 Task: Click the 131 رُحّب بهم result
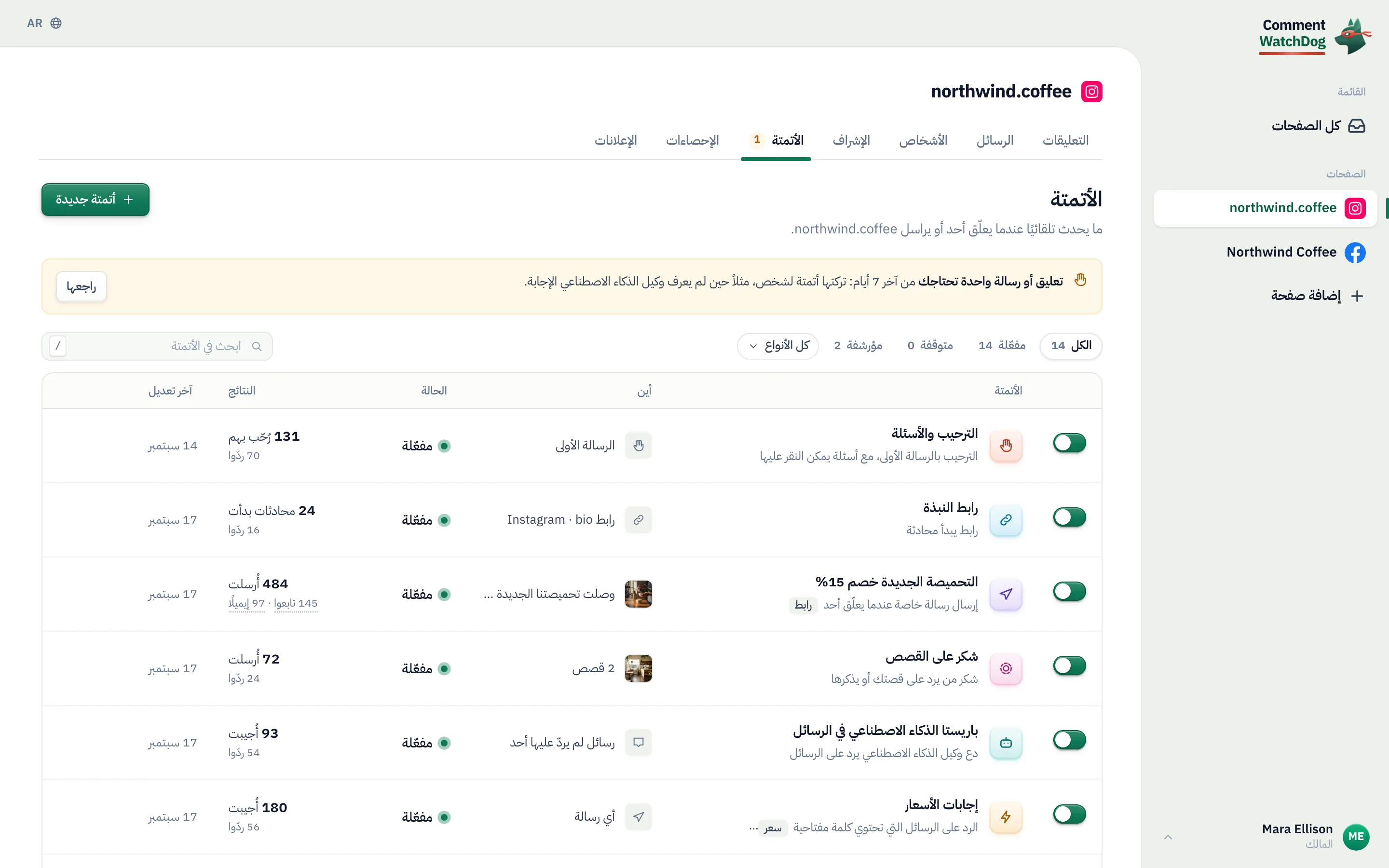pos(264,436)
